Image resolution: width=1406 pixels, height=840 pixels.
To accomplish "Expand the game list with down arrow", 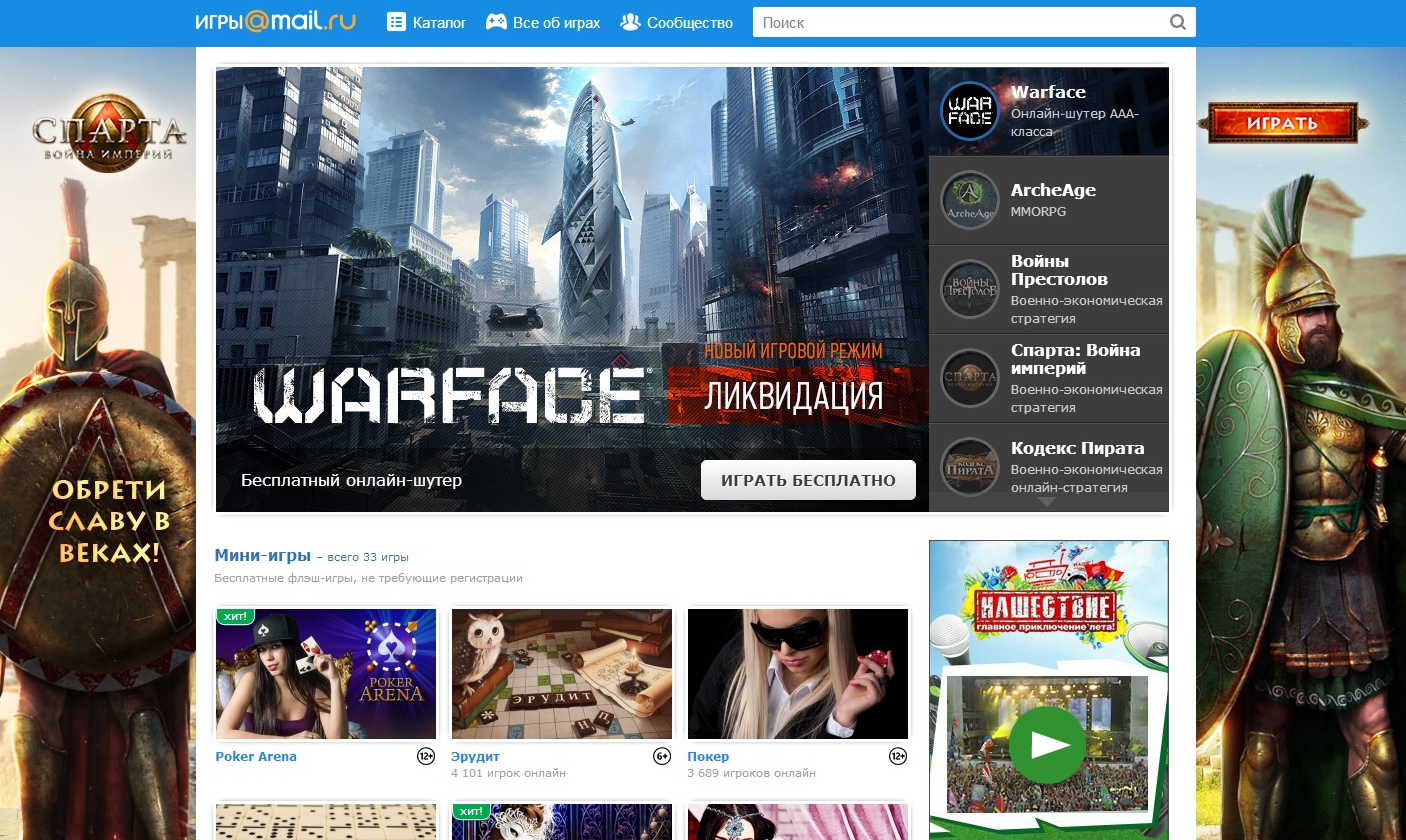I will [1047, 501].
